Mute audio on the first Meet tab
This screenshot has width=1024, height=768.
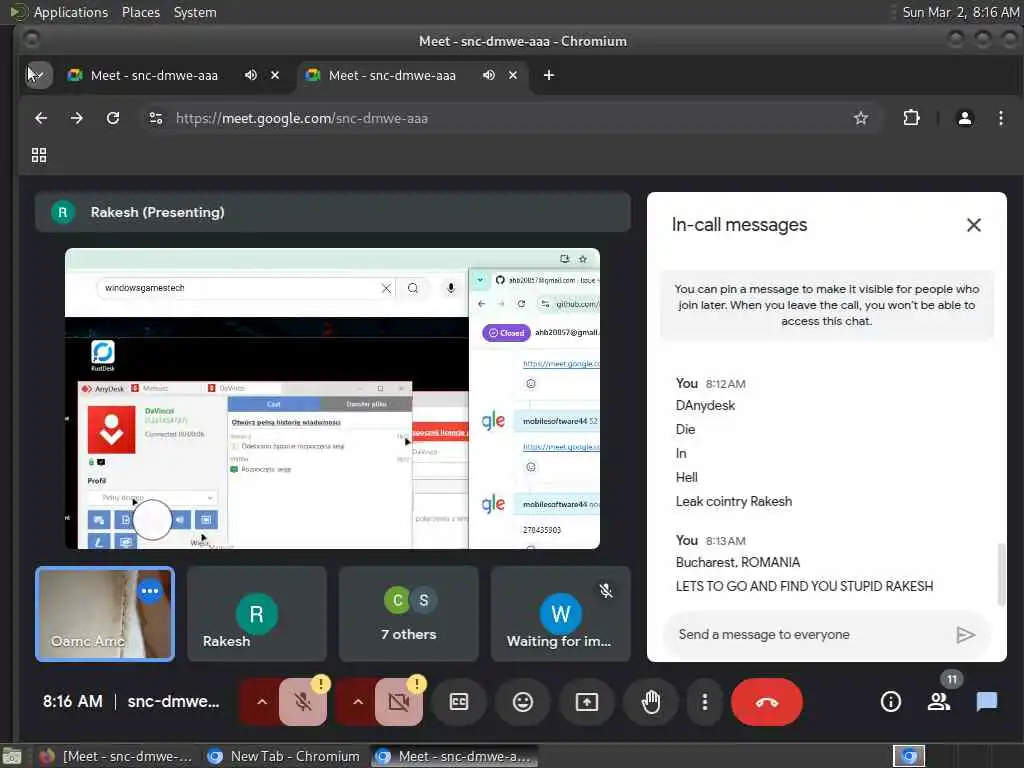pos(251,75)
